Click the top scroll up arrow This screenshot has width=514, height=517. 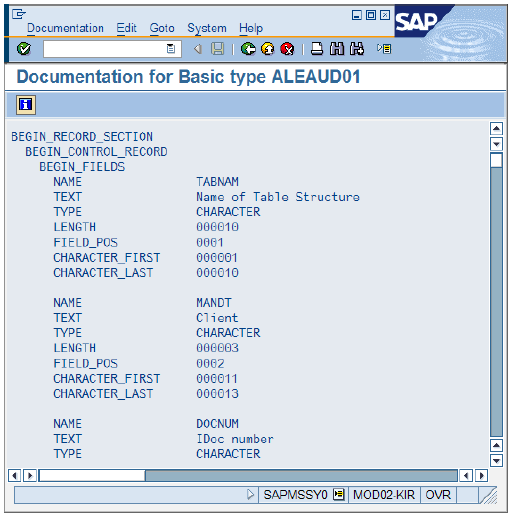tap(496, 128)
